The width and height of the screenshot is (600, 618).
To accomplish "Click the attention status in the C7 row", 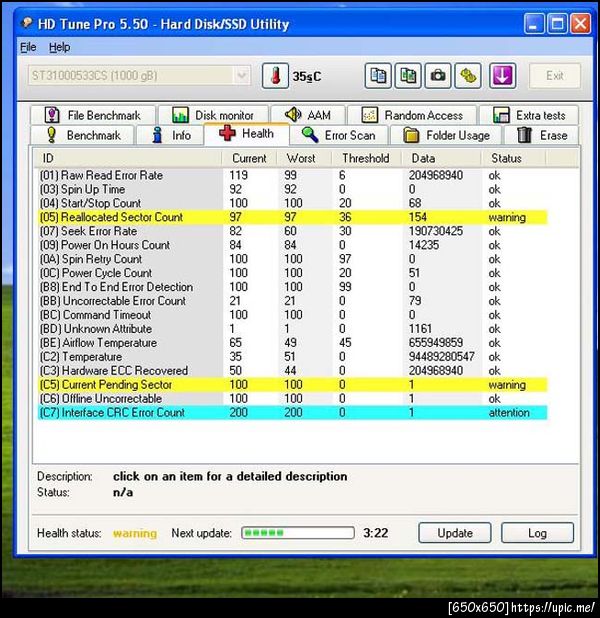I will coord(509,413).
